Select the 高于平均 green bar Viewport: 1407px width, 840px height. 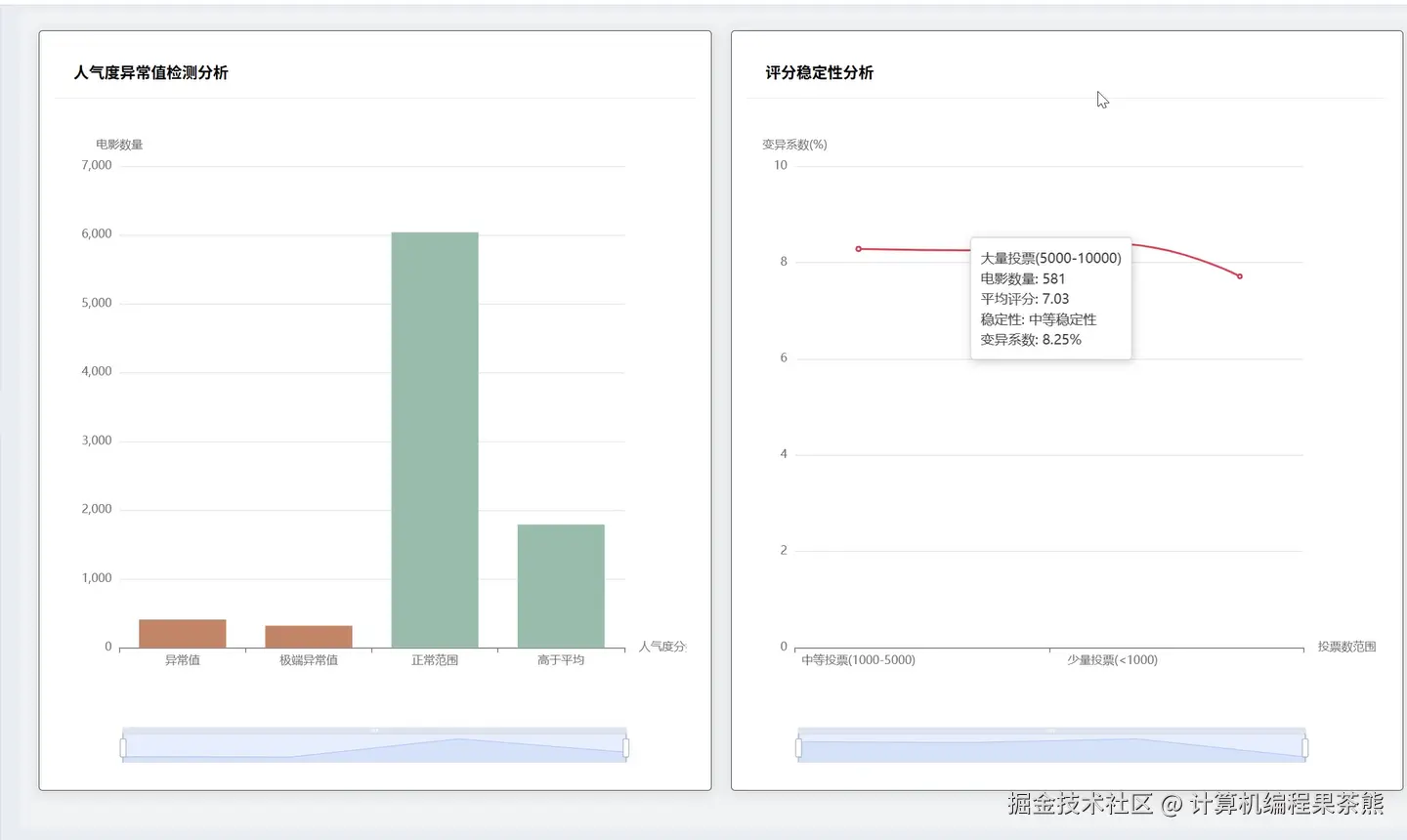561,586
